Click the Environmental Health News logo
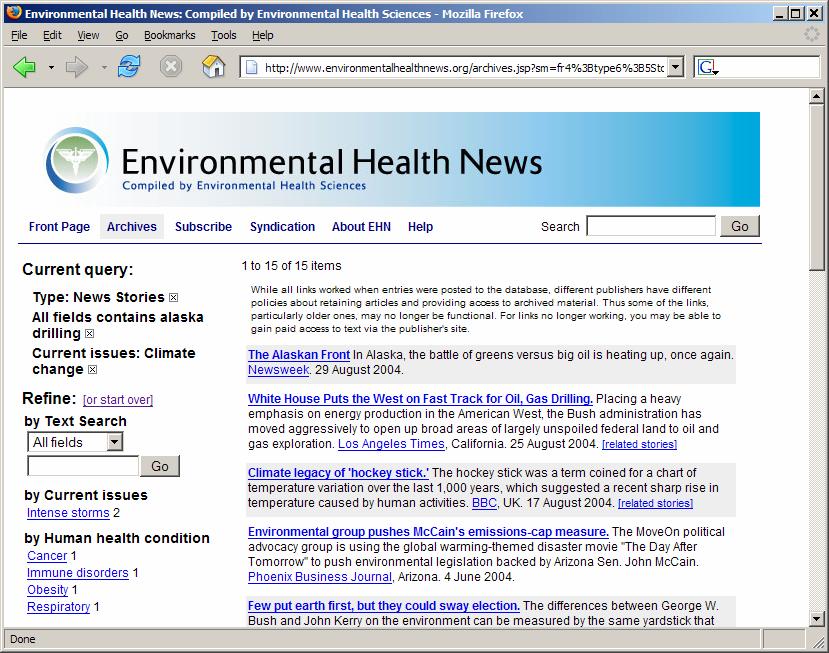Screen dimensions: 829x653 pos(76,160)
